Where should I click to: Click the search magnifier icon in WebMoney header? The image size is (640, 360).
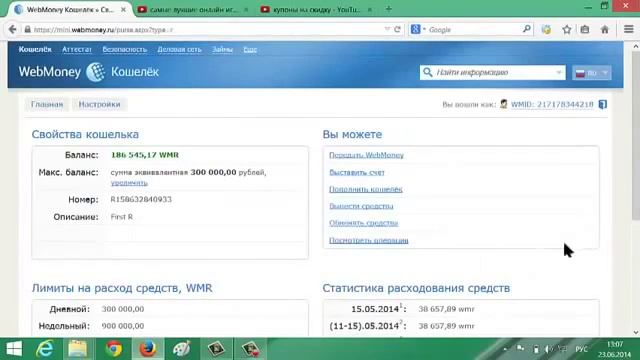coord(427,72)
